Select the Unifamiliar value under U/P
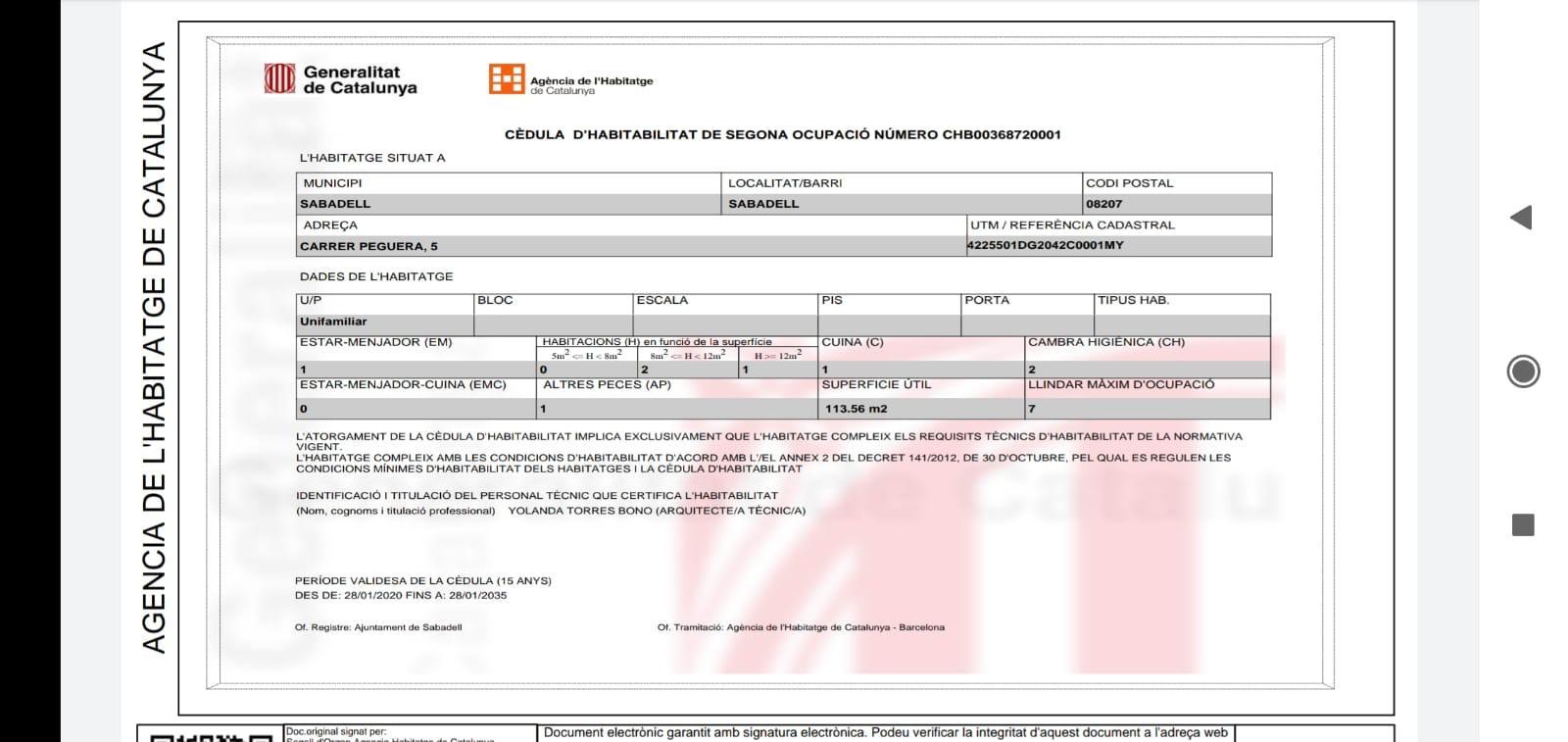This screenshot has width=1568, height=742. pyautogui.click(x=333, y=322)
